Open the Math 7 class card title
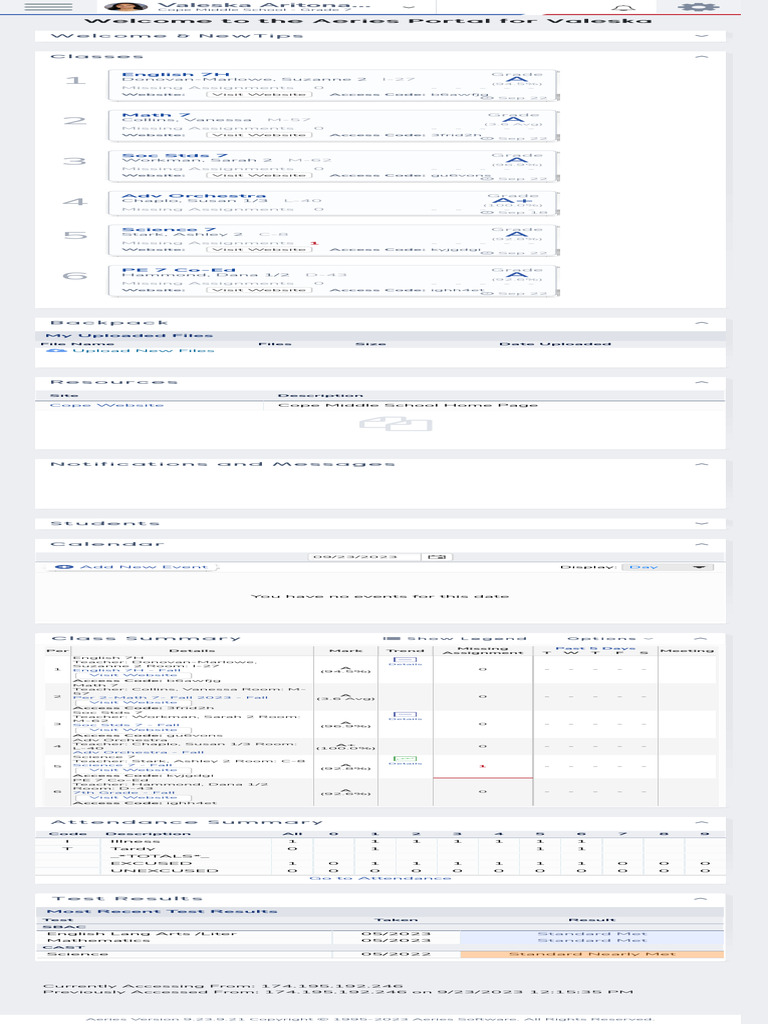Image resolution: width=768 pixels, height=1024 pixels. tap(156, 115)
